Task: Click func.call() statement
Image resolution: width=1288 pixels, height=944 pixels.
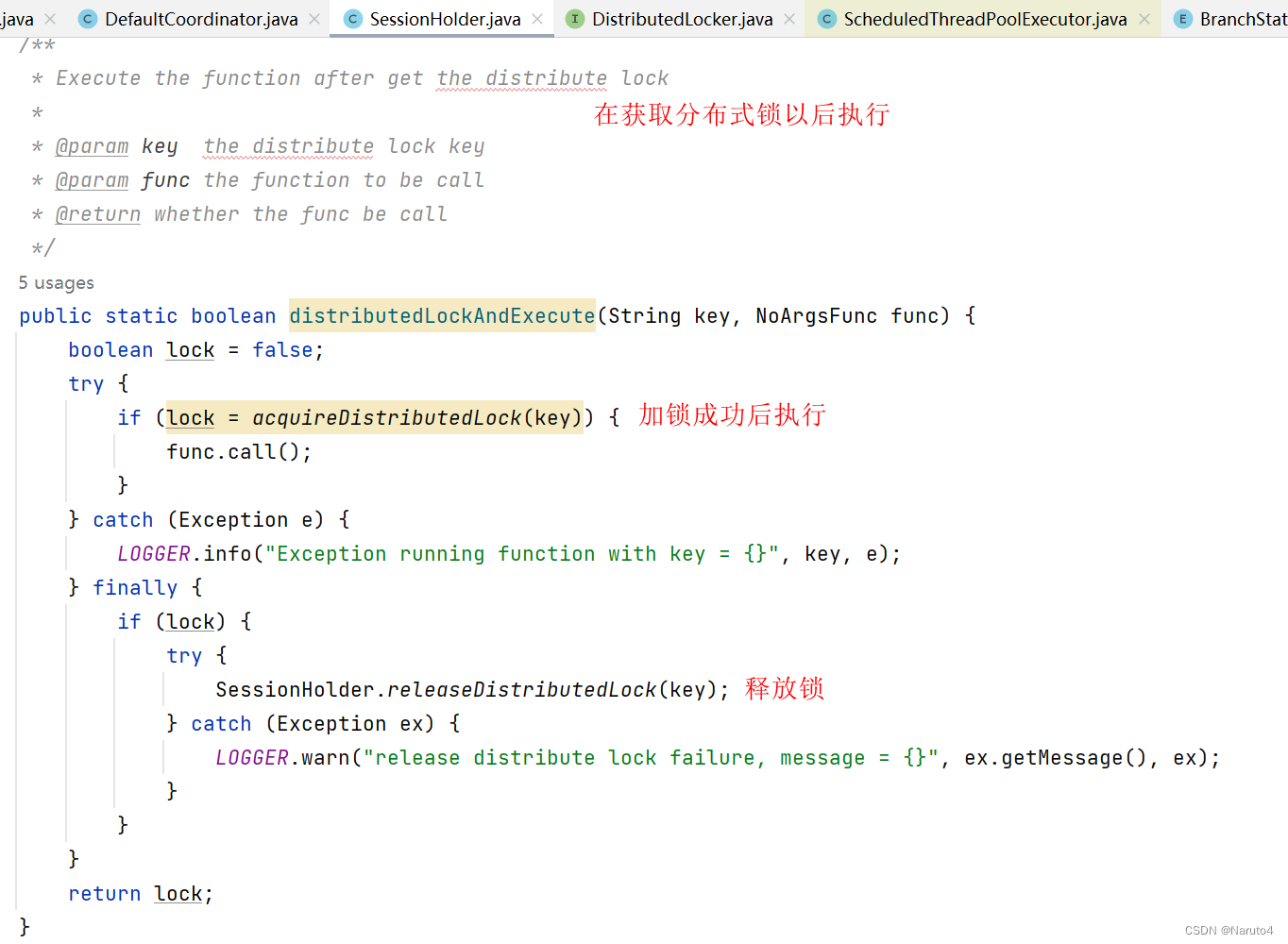Action: [x=239, y=451]
